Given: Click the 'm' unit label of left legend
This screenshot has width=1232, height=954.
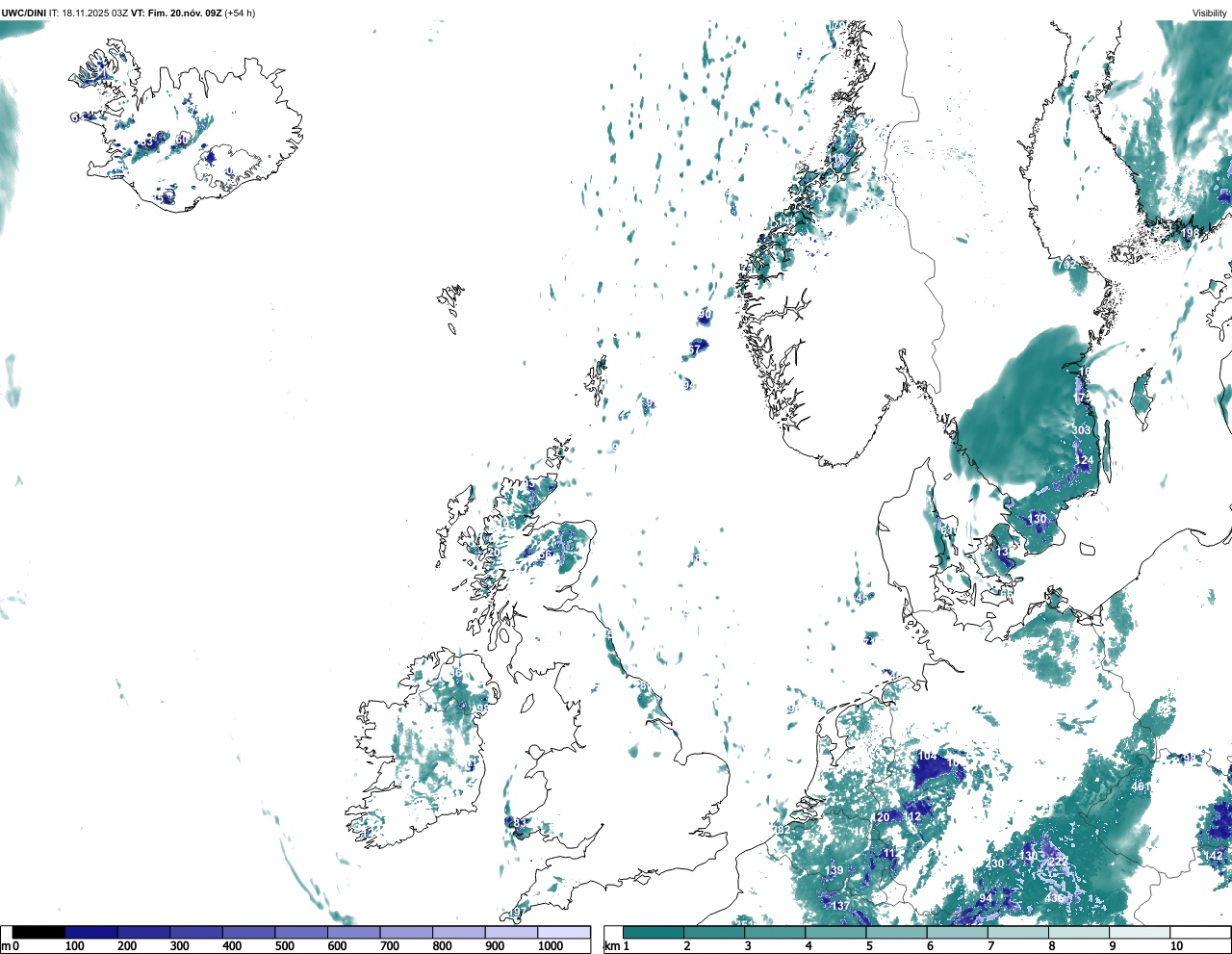Looking at the screenshot, I should tap(6, 946).
